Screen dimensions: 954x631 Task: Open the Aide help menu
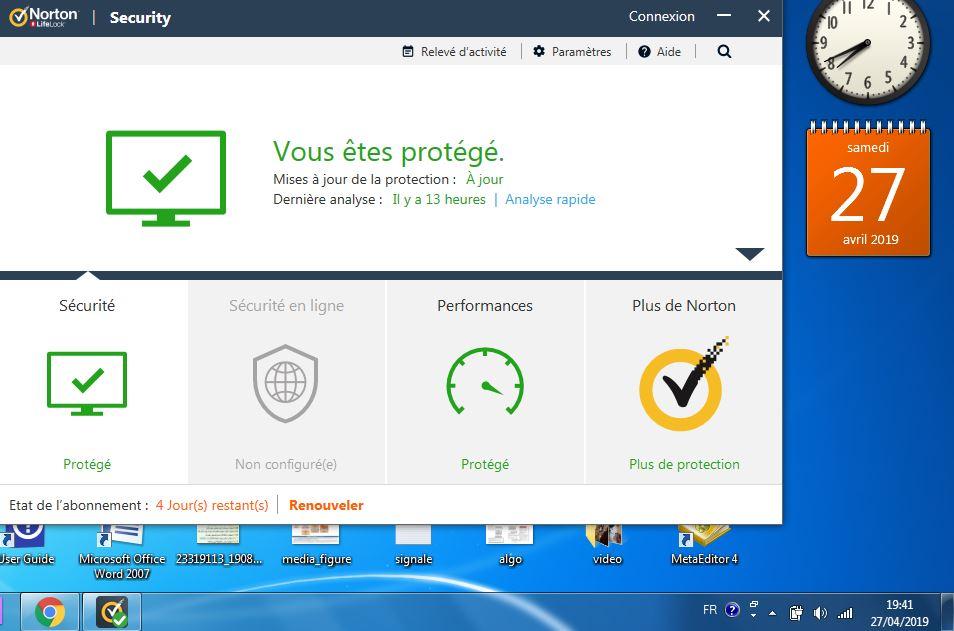coord(660,52)
